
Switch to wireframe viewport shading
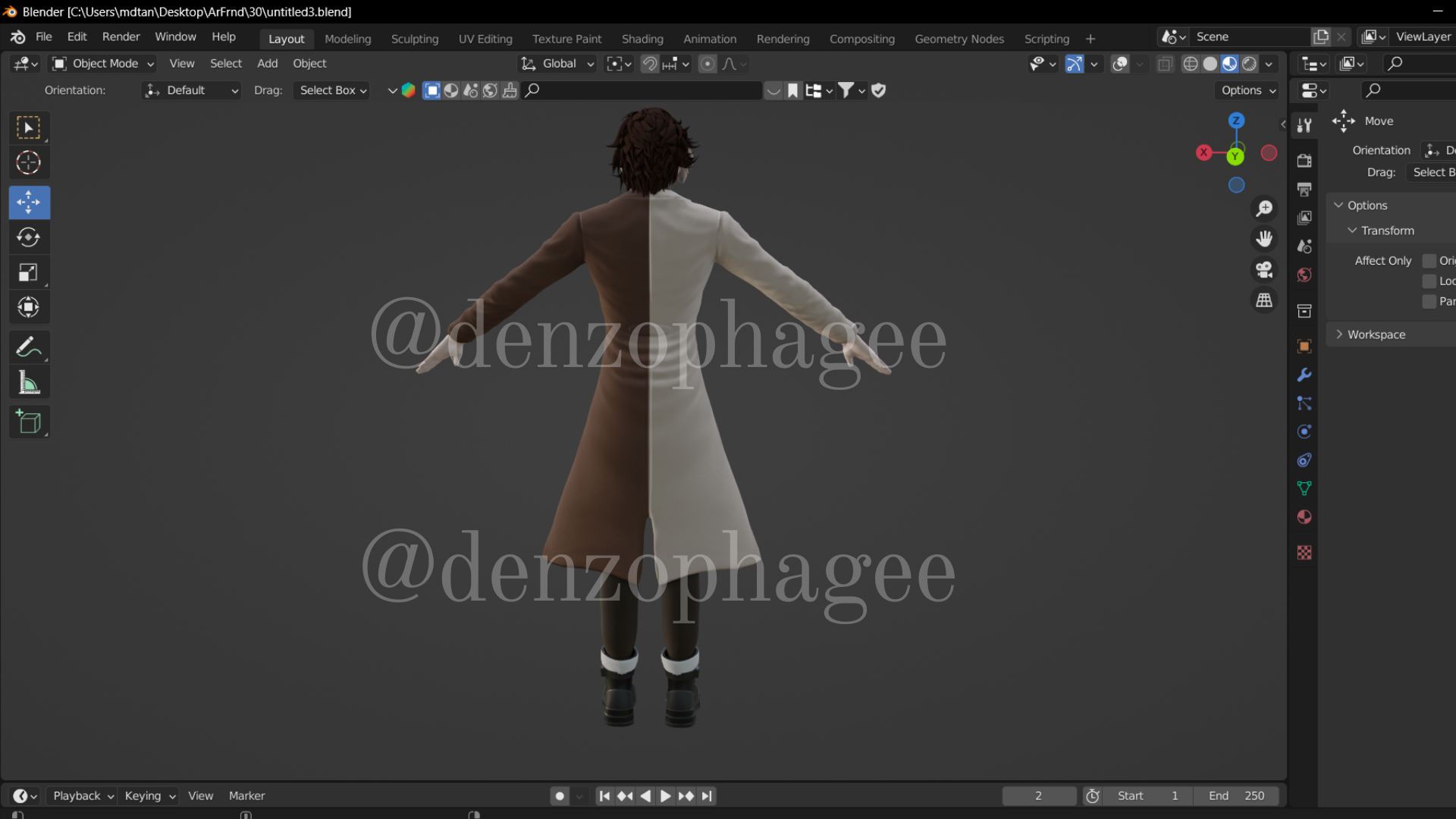(x=1191, y=64)
